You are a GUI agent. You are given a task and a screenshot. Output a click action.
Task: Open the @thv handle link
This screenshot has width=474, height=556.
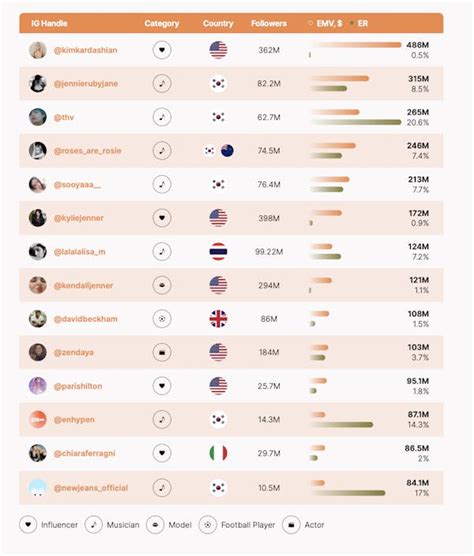tap(64, 117)
